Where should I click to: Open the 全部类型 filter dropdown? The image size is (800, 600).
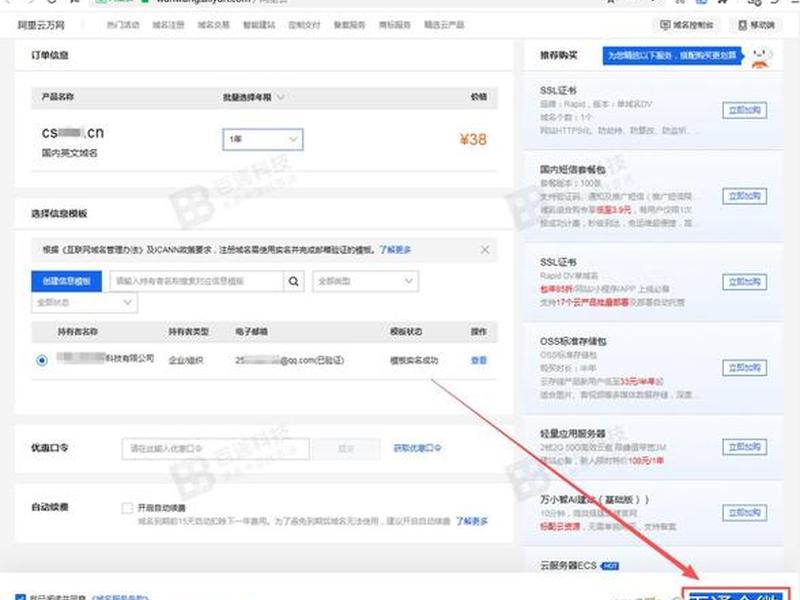[x=365, y=281]
